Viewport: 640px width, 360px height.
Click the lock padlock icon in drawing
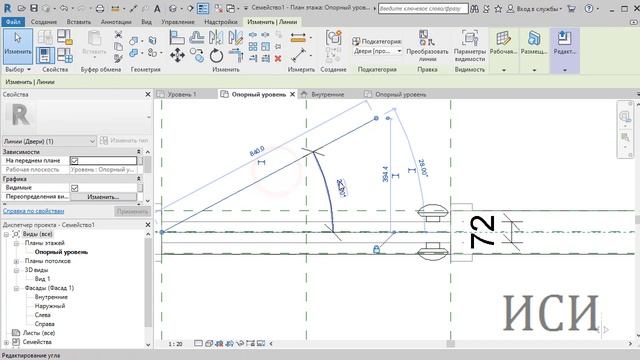[x=376, y=249]
